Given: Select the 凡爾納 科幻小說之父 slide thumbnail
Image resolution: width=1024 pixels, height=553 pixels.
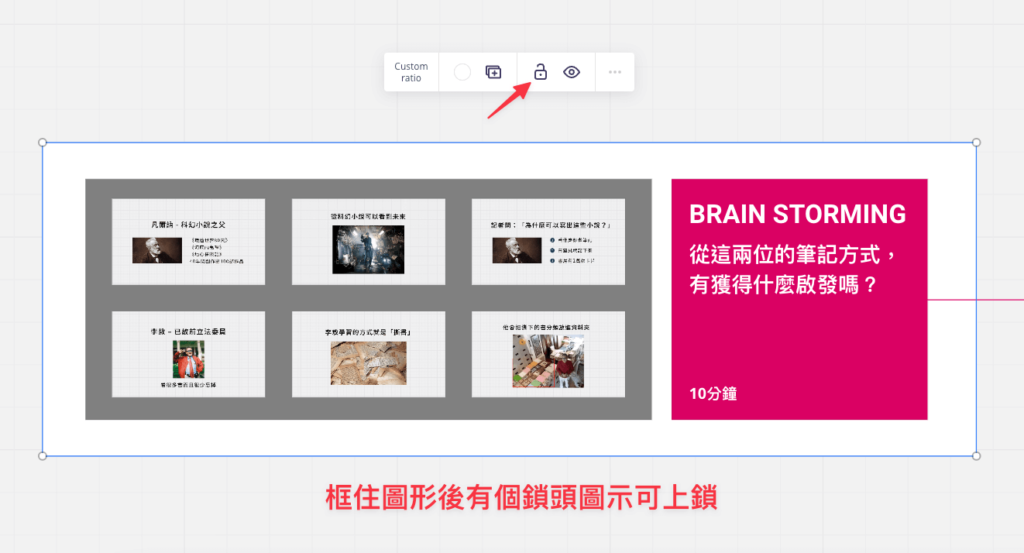Looking at the screenshot, I should click(188, 241).
